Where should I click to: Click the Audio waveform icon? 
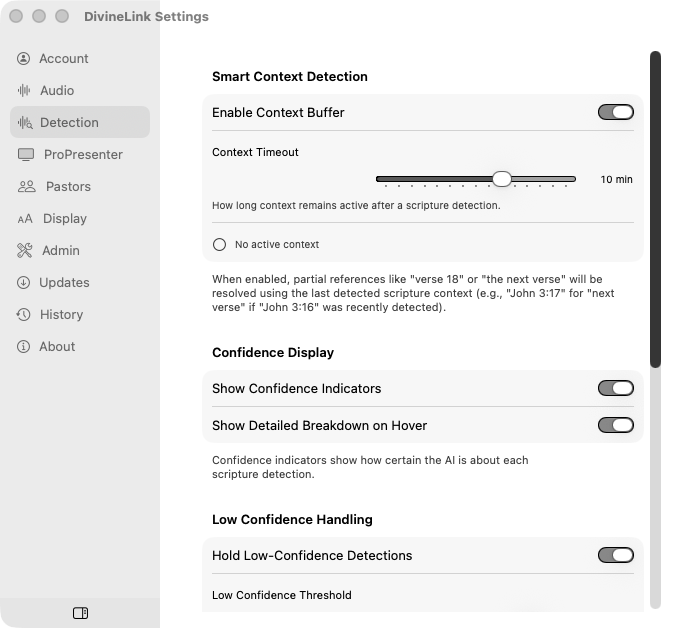[24, 90]
